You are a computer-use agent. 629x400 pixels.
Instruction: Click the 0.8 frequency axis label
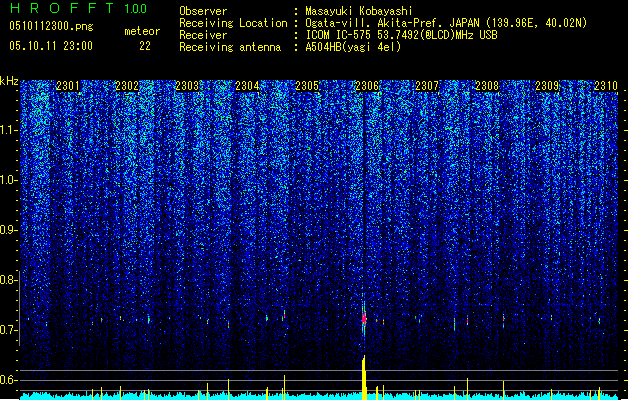tap(8, 280)
